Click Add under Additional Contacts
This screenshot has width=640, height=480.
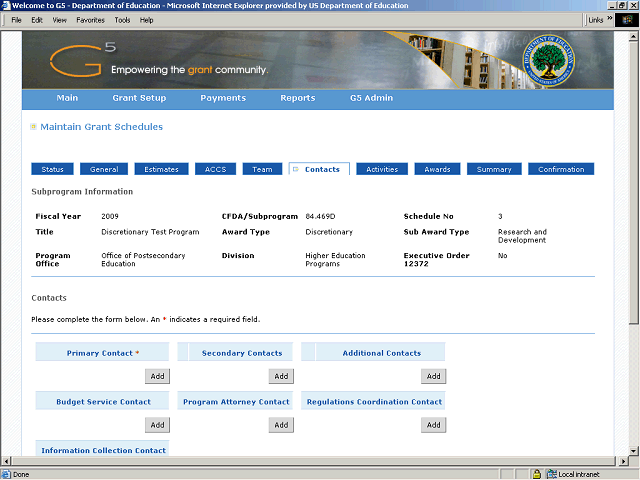tap(433, 376)
